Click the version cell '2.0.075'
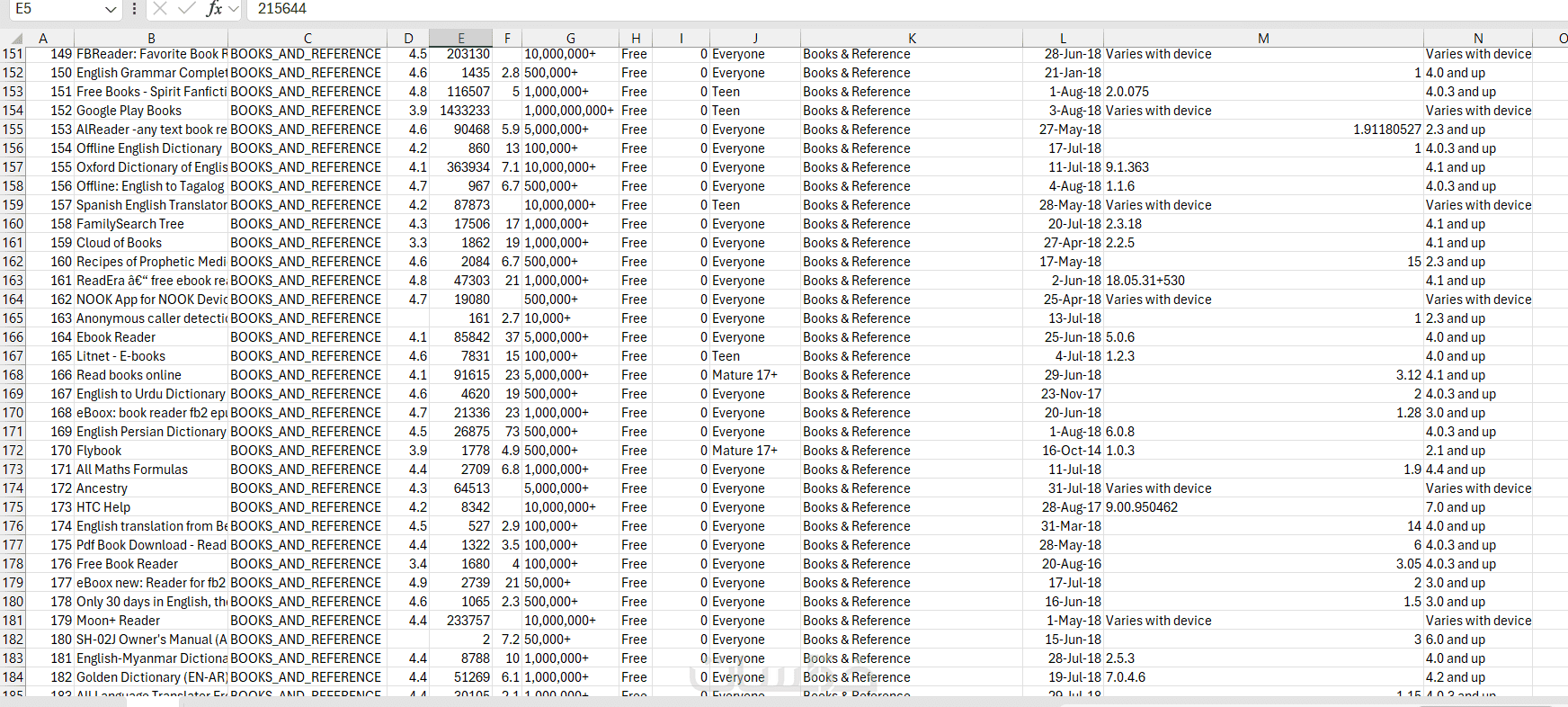This screenshot has width=1568, height=707. click(x=1263, y=92)
